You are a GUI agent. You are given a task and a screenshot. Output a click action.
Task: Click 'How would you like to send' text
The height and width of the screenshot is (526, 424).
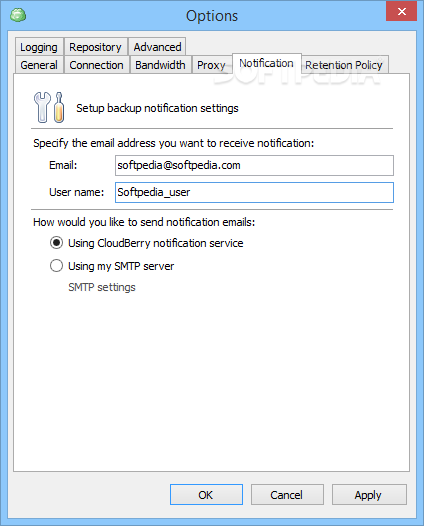144,222
